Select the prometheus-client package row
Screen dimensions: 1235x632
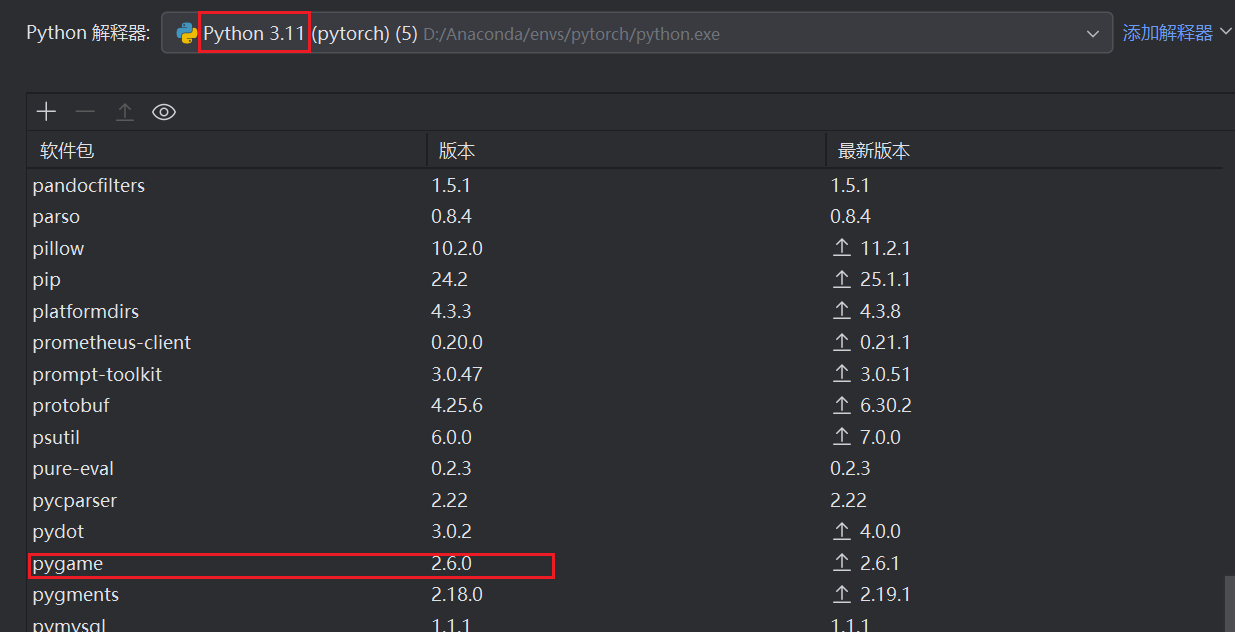[x=625, y=343]
